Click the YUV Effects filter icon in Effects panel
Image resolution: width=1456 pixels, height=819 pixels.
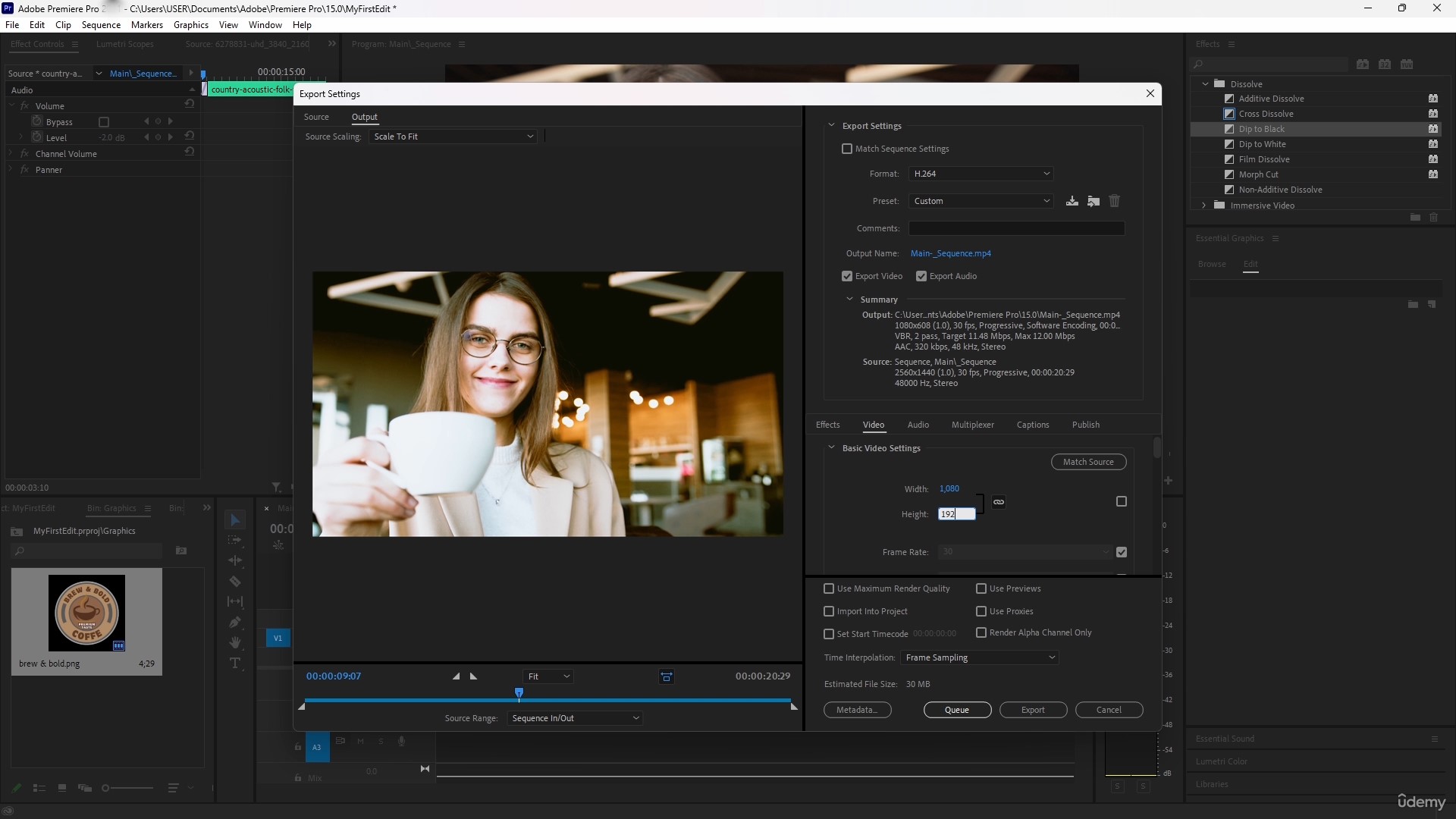coord(1407,64)
